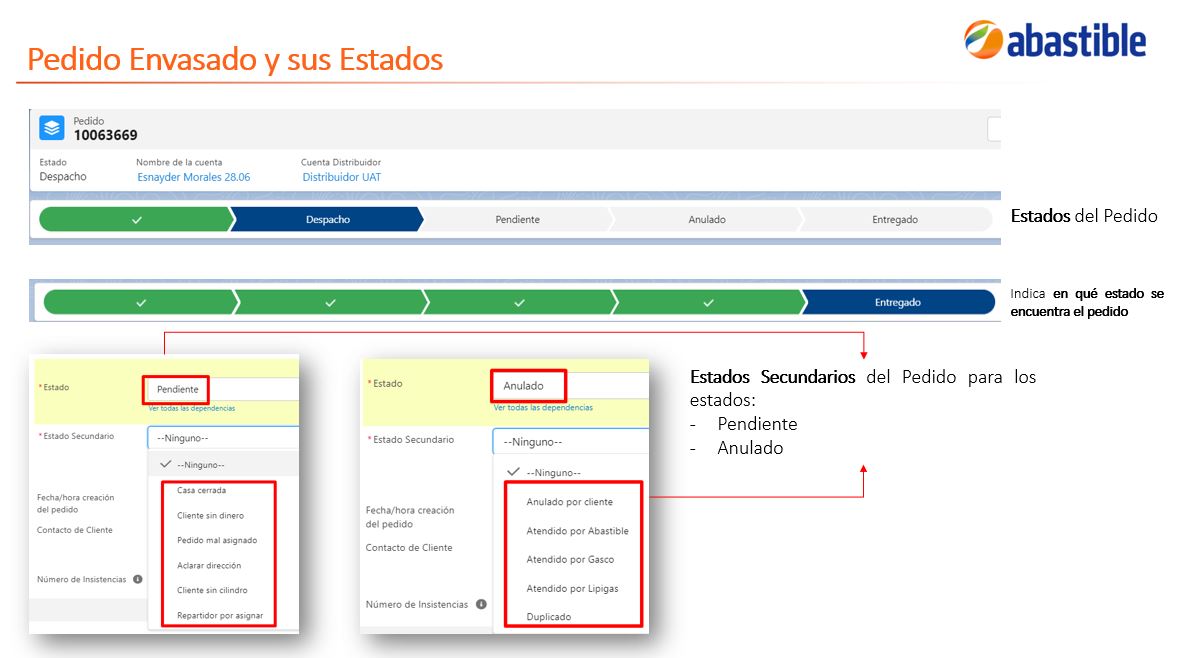Choose Atendido por Gasco option
The height and width of the screenshot is (658, 1179).
[570, 559]
